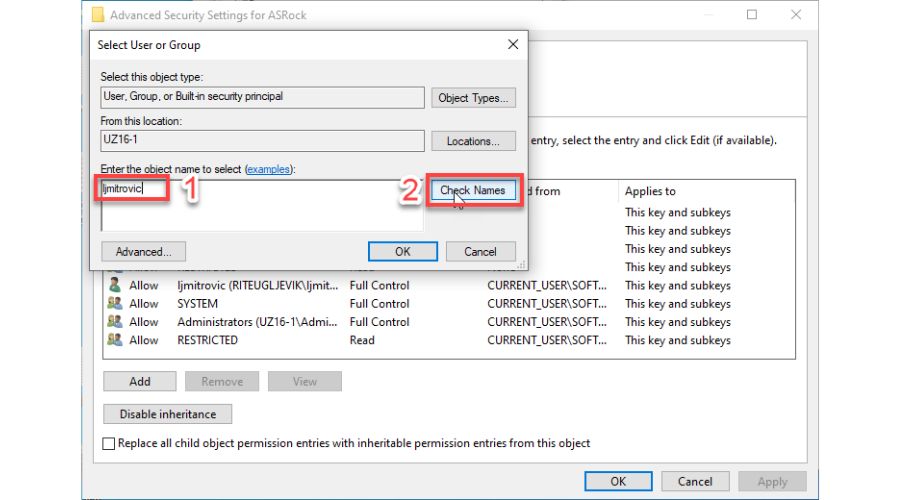Click Full Control in SYSTEM row
The image size is (900, 500).
click(x=379, y=304)
